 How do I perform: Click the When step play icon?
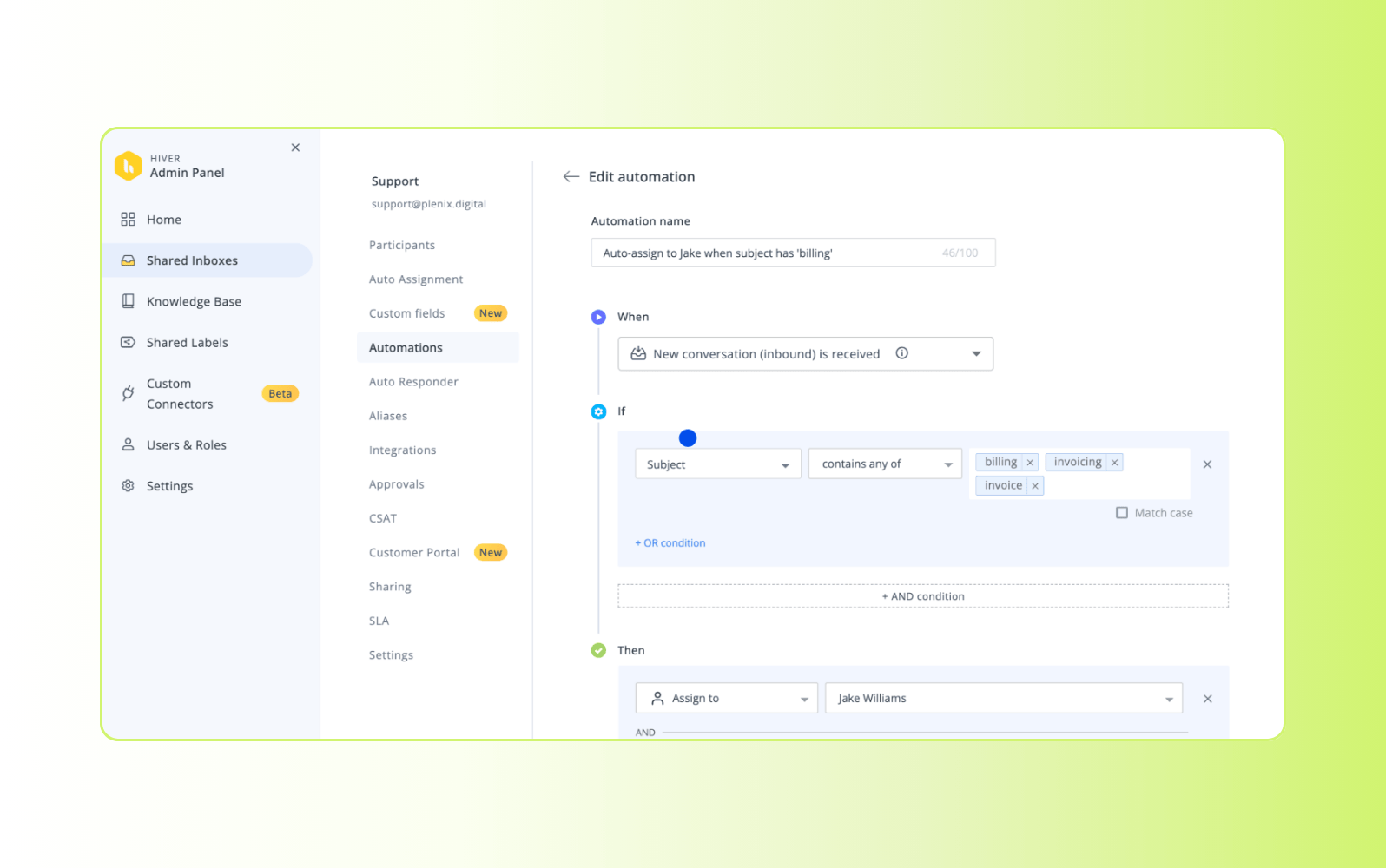point(598,317)
